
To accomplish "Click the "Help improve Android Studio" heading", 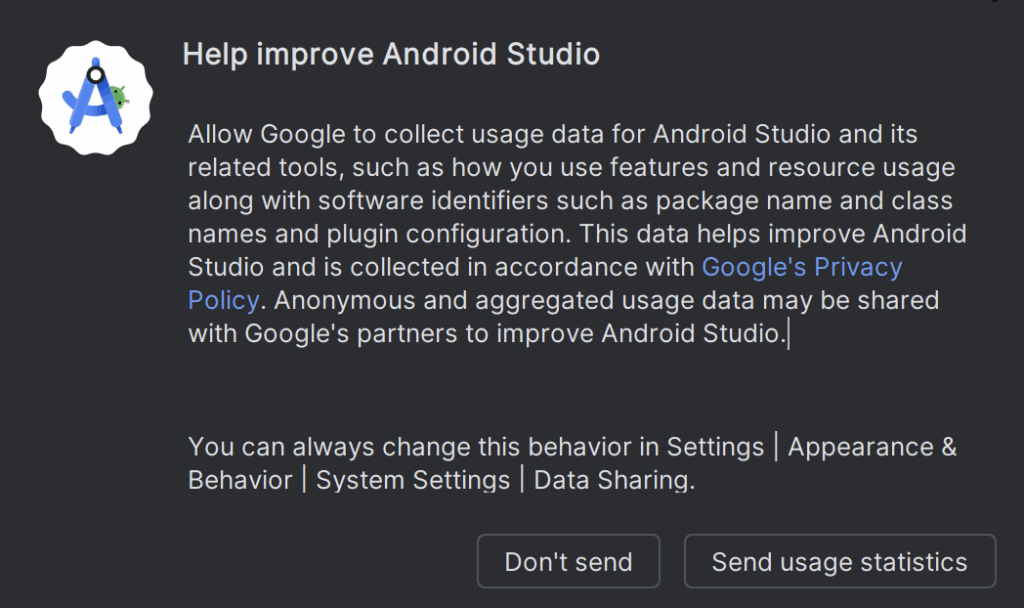I will click(391, 54).
